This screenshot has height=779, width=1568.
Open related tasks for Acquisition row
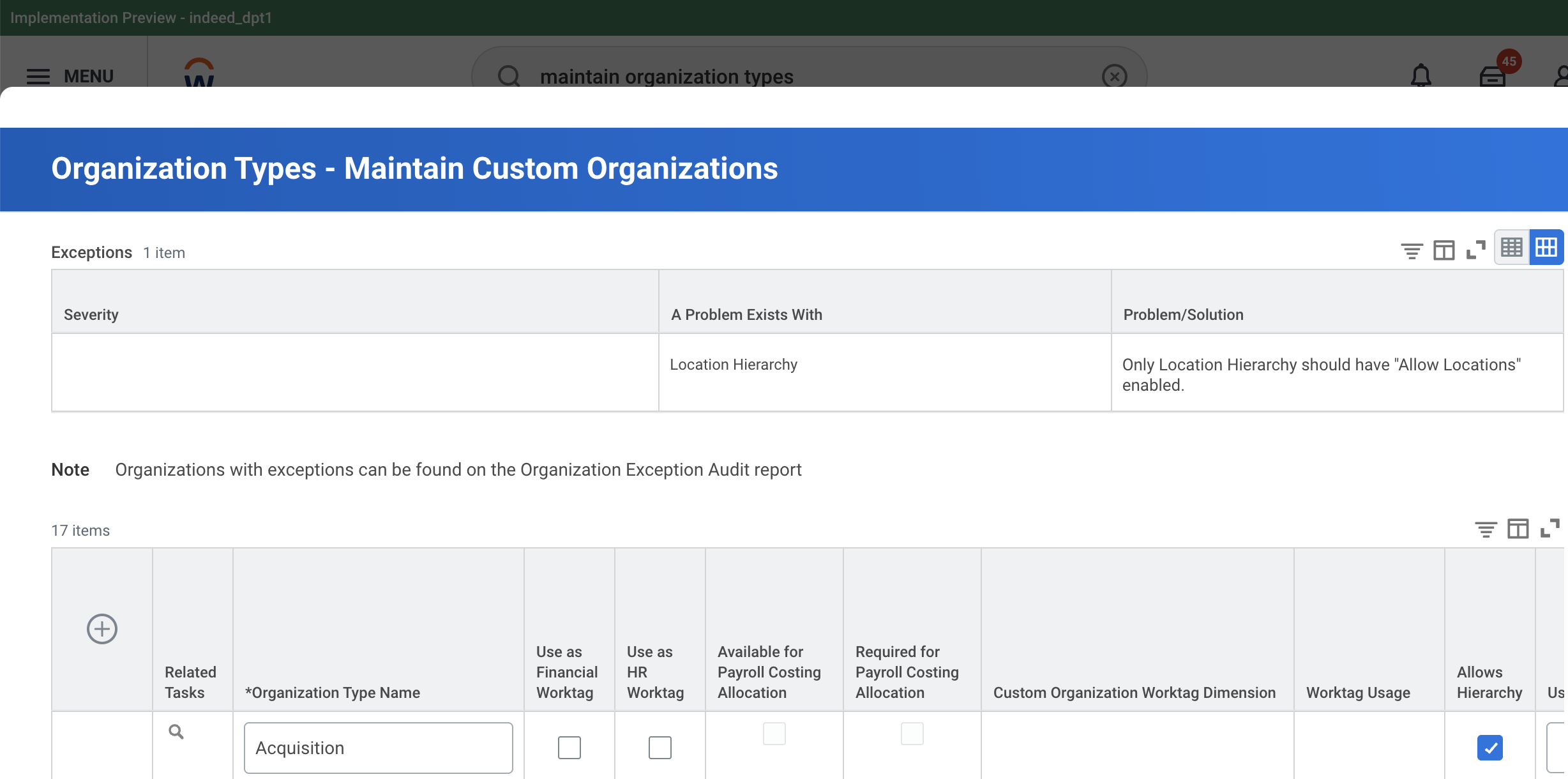pyautogui.click(x=176, y=732)
